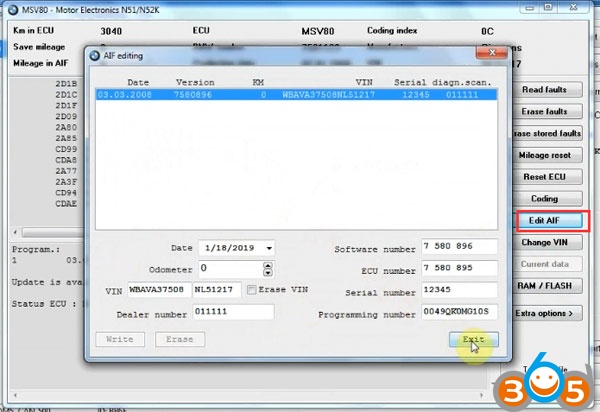Click into the Odometer input field
The height and width of the screenshot is (412, 600).
231,269
